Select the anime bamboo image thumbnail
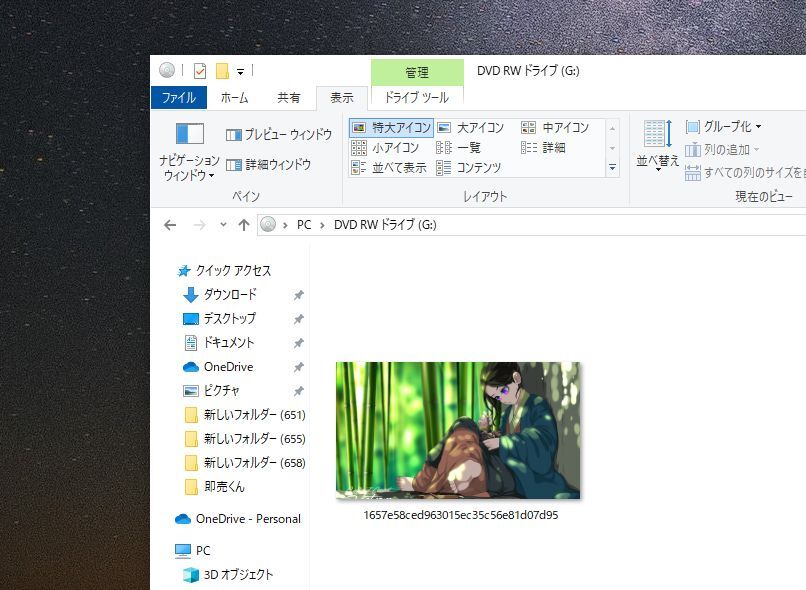The height and width of the screenshot is (590, 806). pos(457,430)
